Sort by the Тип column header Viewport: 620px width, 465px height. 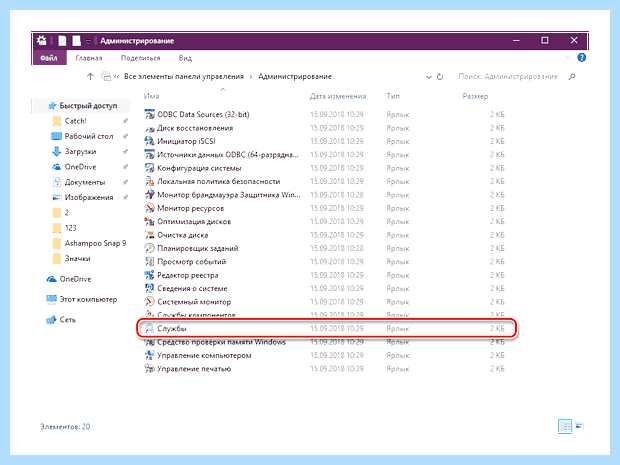coord(393,96)
